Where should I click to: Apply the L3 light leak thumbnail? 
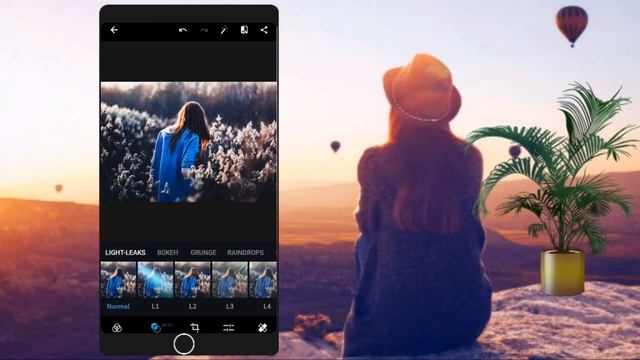click(x=230, y=280)
